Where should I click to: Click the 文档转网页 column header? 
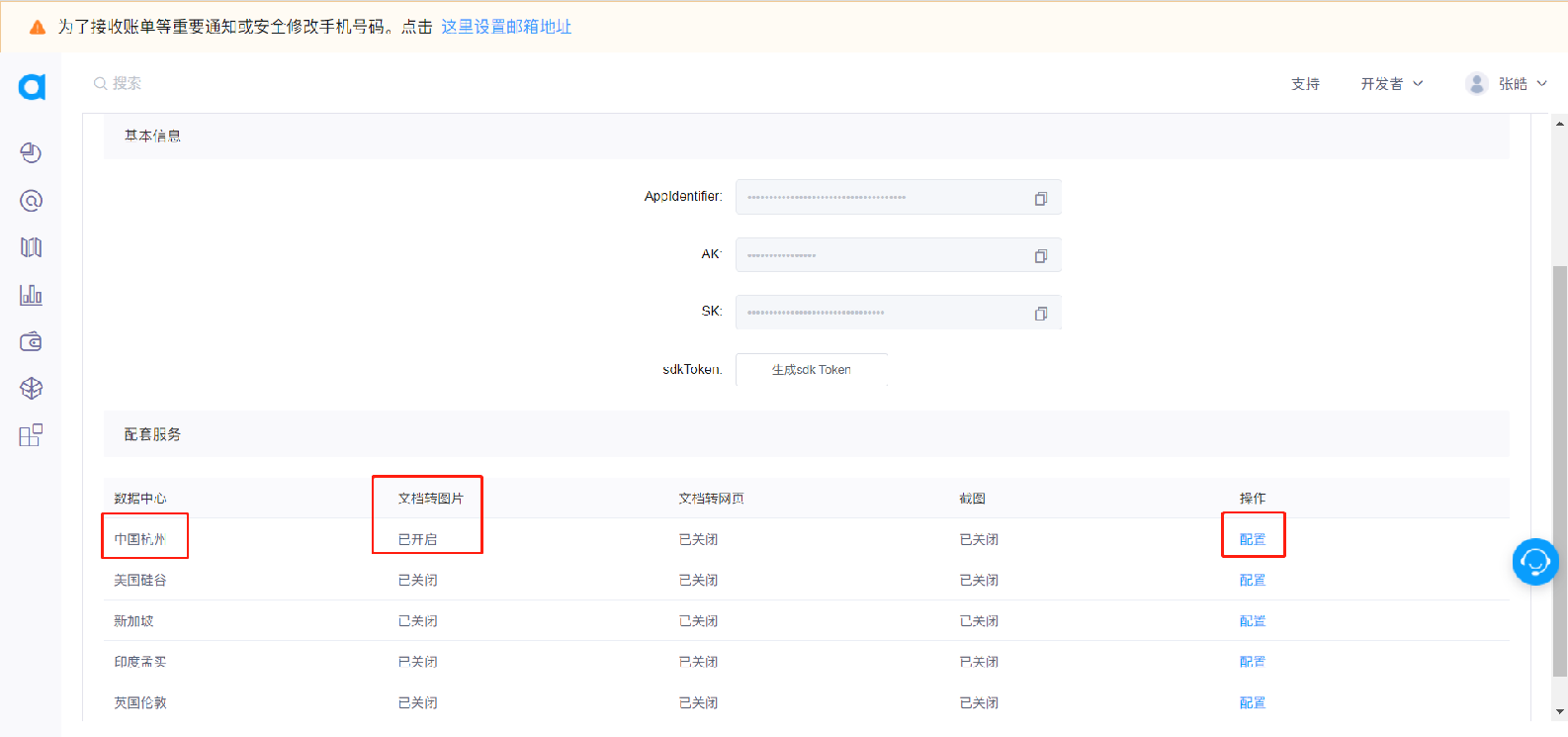711,499
